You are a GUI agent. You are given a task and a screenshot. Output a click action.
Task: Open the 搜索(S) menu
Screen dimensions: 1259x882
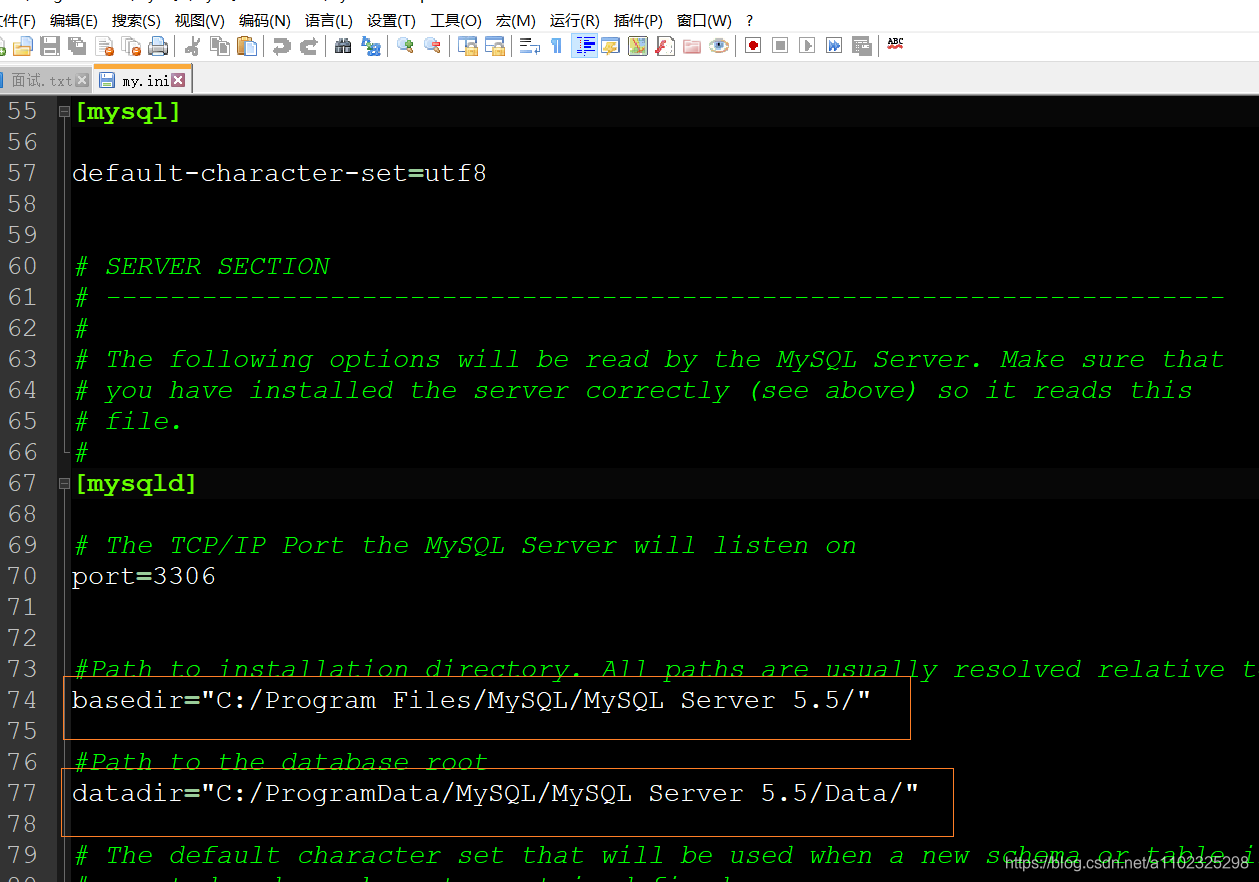pyautogui.click(x=136, y=20)
